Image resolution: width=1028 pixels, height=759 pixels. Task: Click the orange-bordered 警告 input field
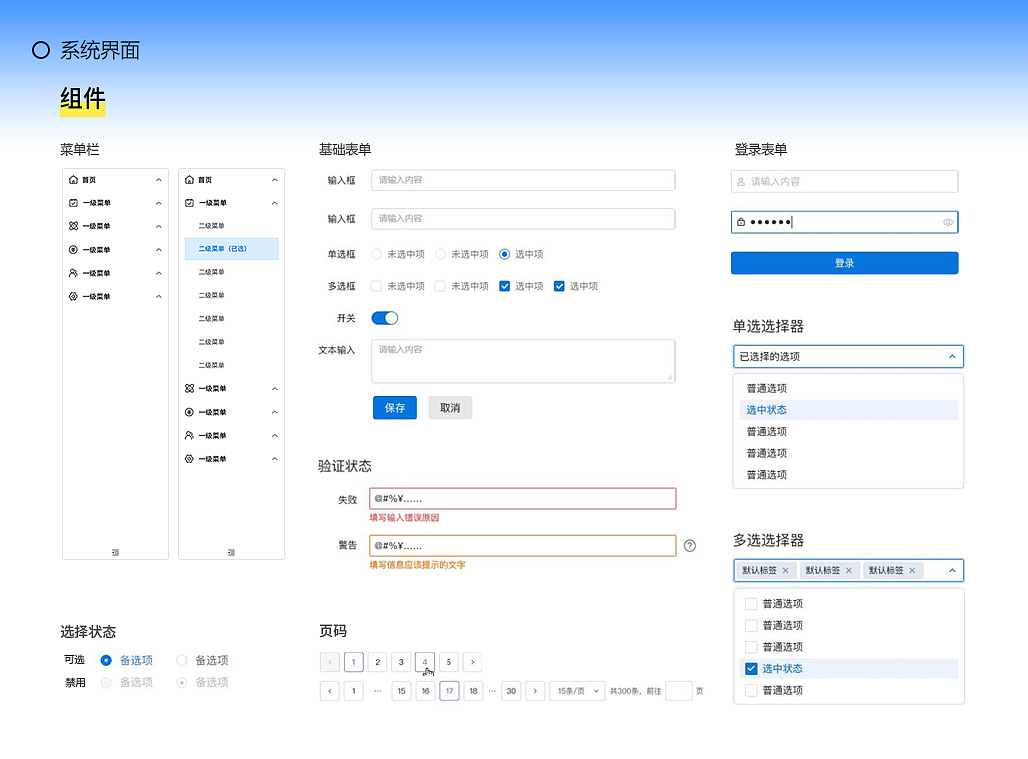[523, 545]
